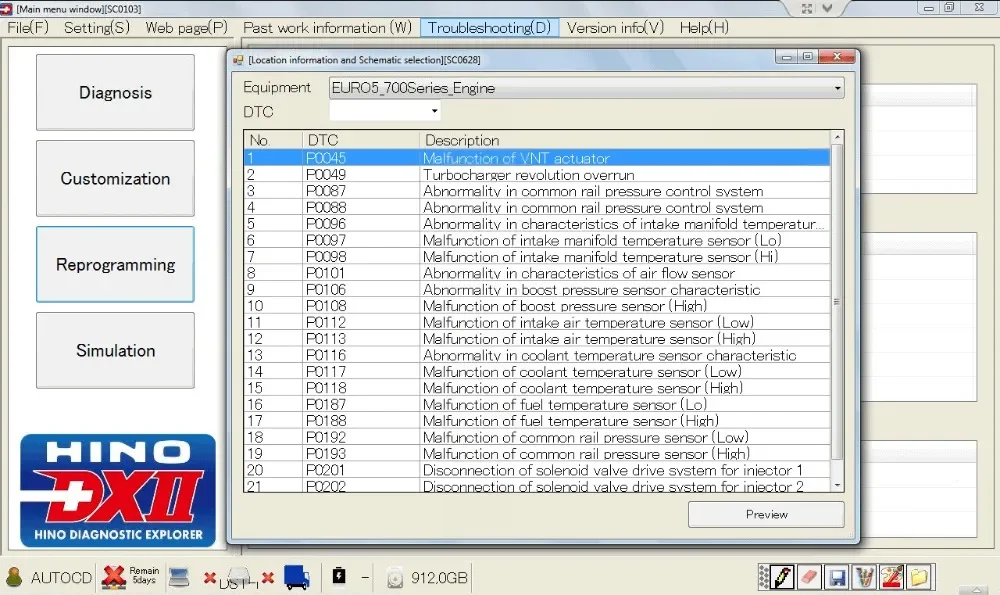Viewport: 1000px width, 595px height.
Task: Open the Troubleshooting menu
Action: click(x=489, y=27)
